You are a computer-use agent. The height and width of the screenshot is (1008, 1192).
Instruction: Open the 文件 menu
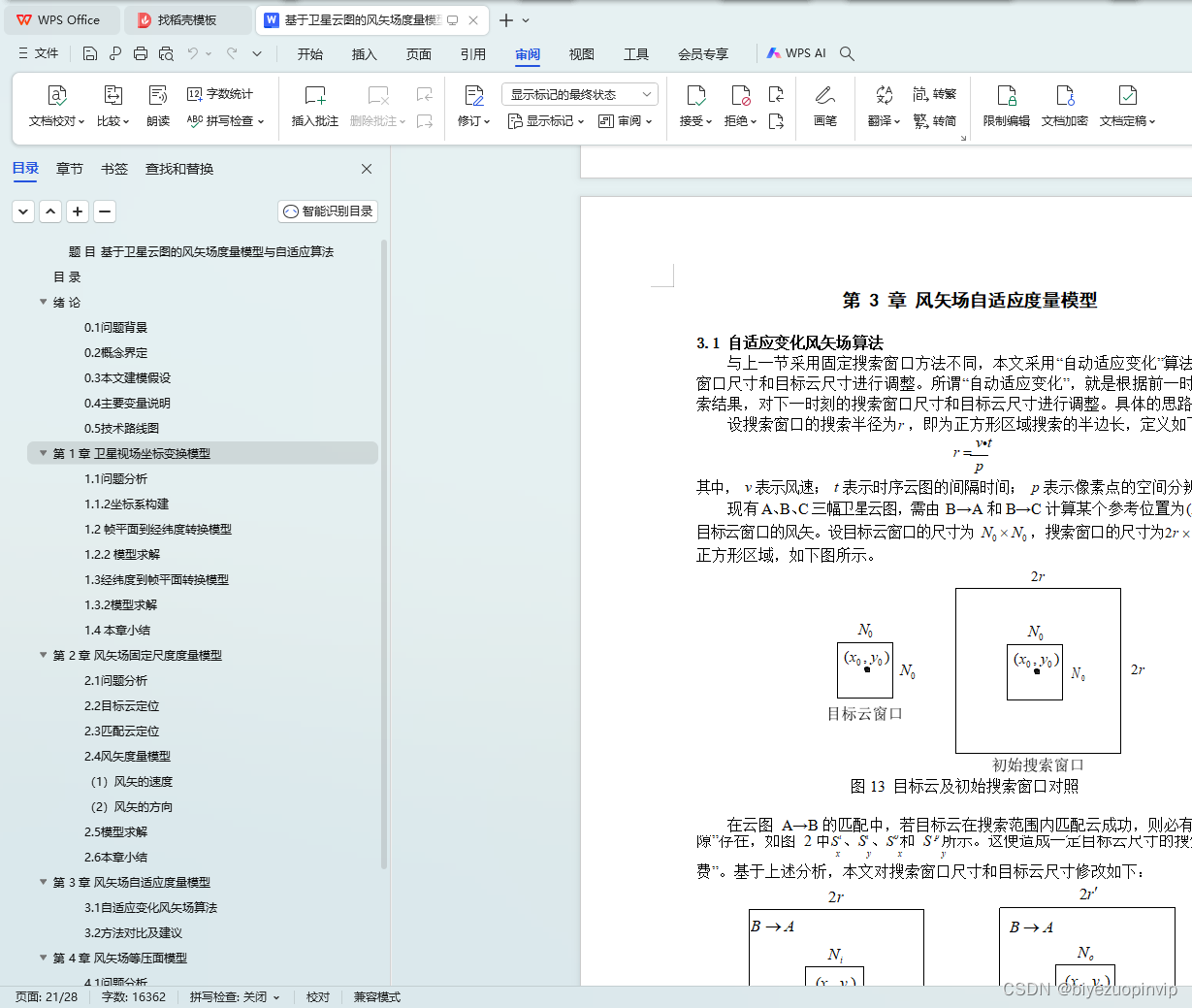tap(39, 53)
